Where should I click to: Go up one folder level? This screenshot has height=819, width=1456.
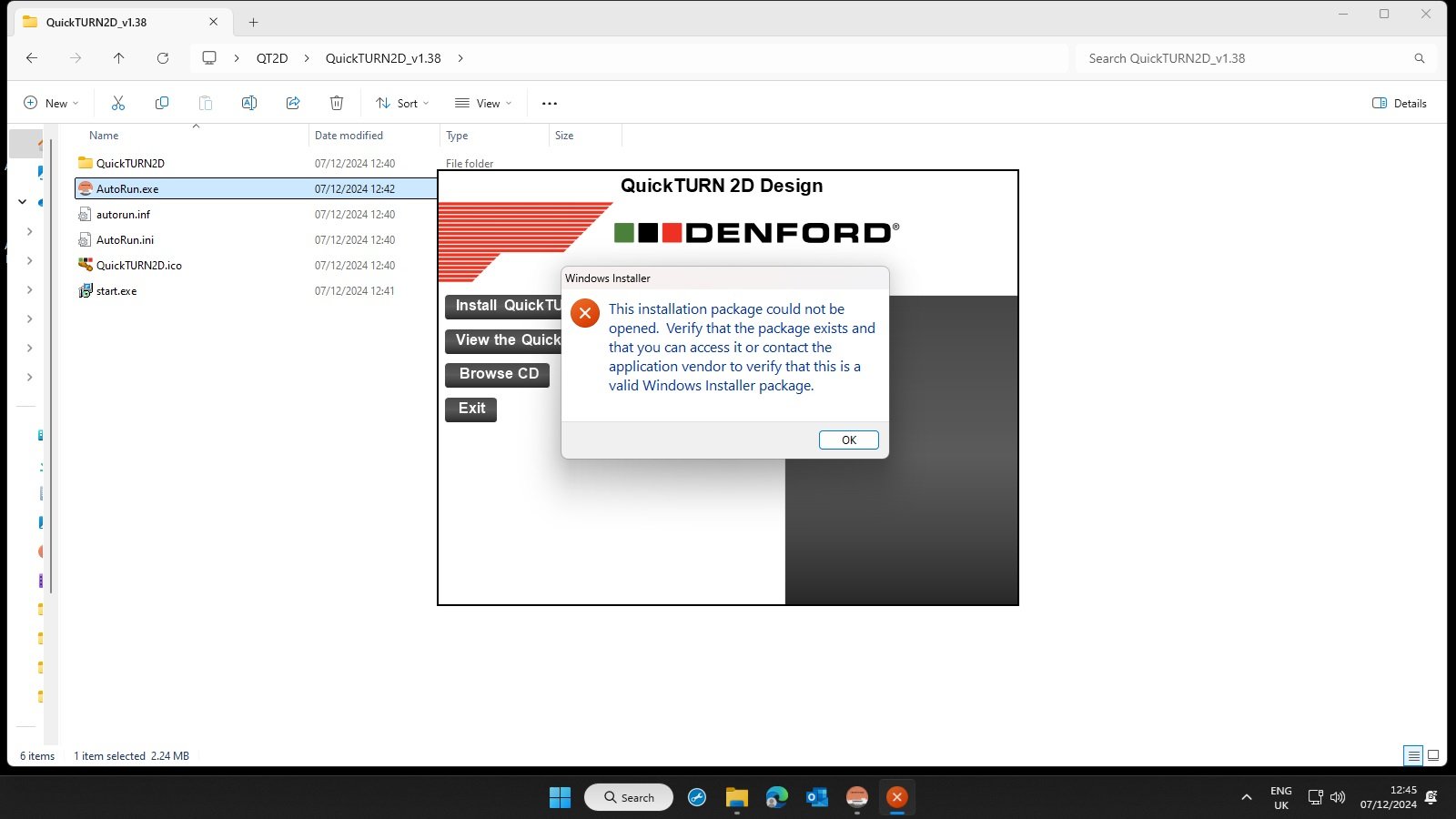[118, 58]
